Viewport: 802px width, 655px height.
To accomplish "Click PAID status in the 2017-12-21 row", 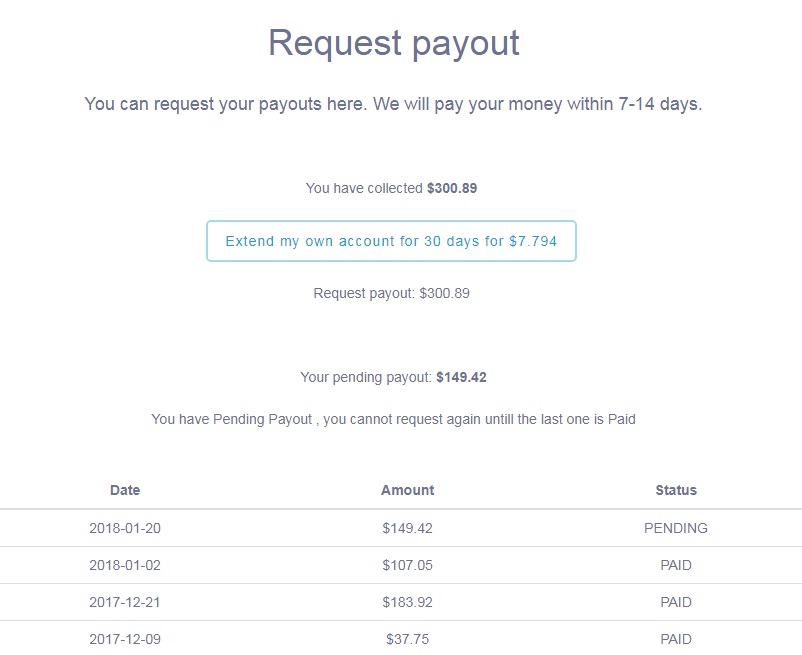I will coord(676,602).
